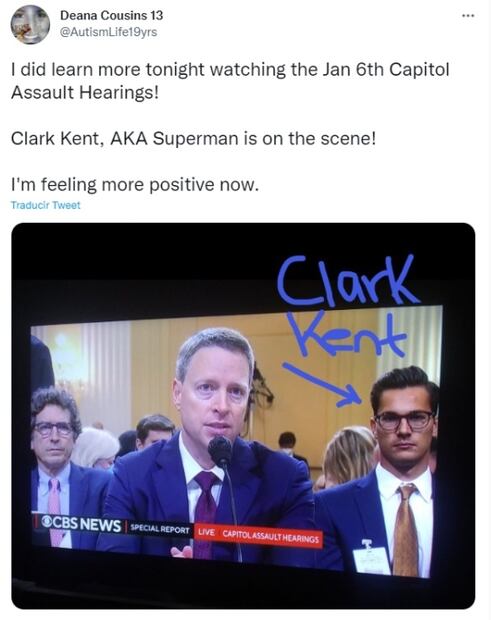
Task: Open the attached TV photo
Action: coord(243,416)
